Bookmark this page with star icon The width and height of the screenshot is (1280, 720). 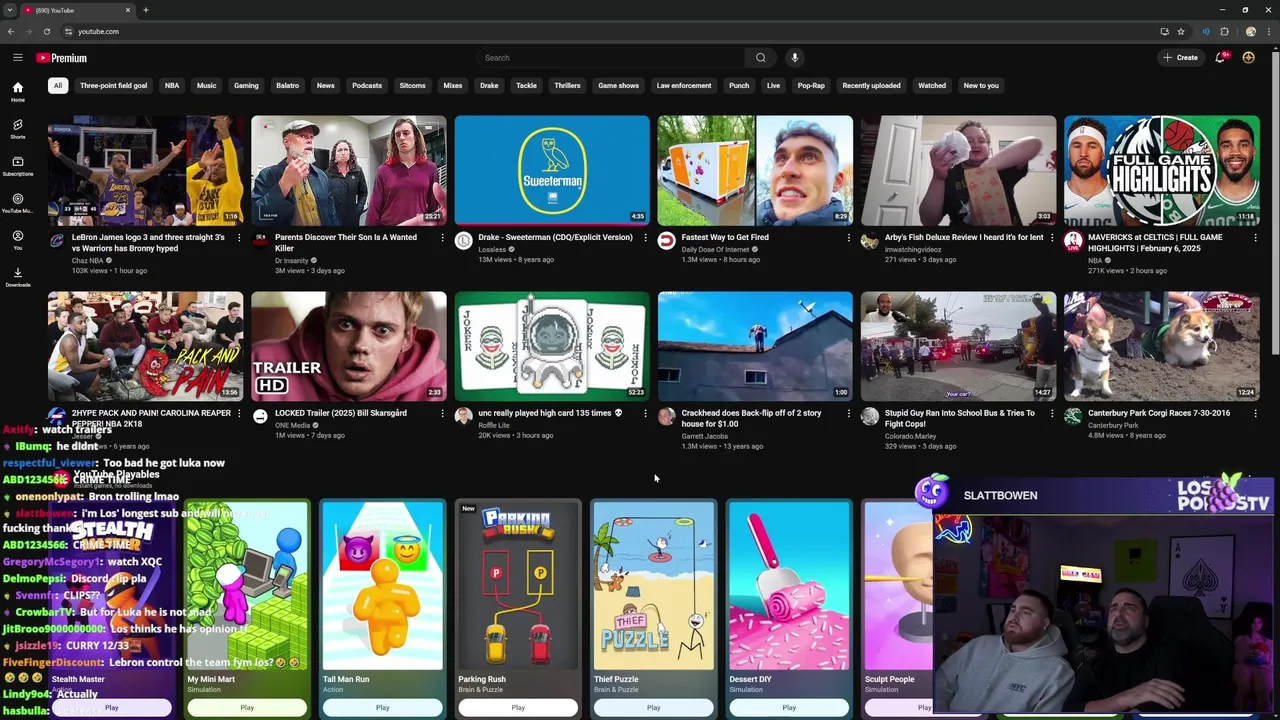pos(1181,31)
